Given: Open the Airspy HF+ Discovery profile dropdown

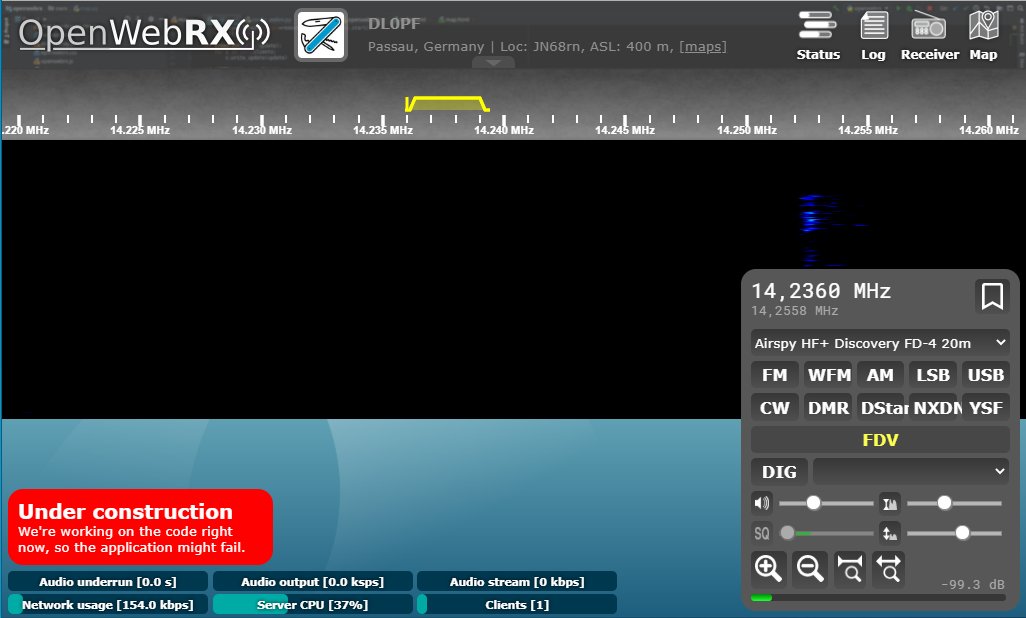Looking at the screenshot, I should click(x=880, y=343).
